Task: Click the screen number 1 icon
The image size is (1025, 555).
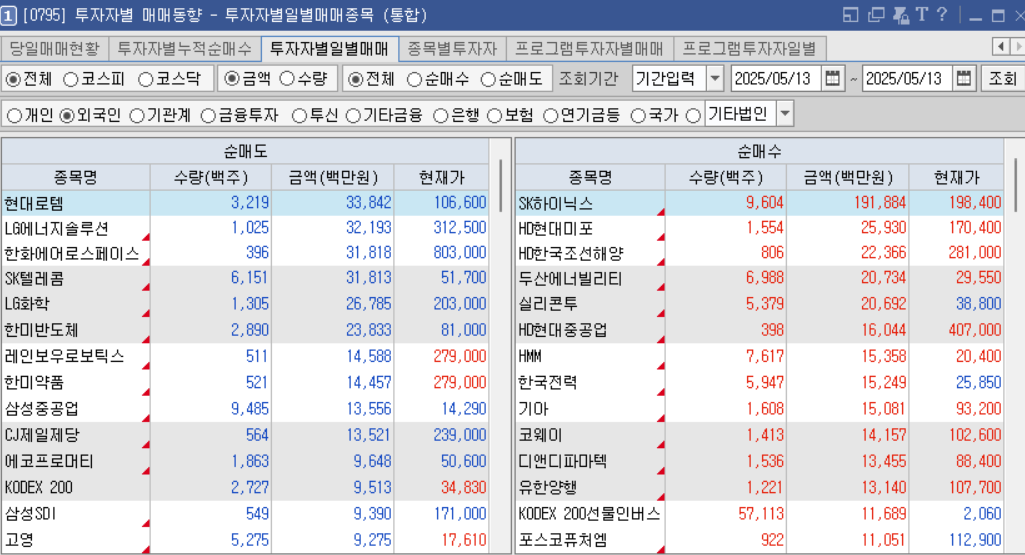Action: coord(8,15)
